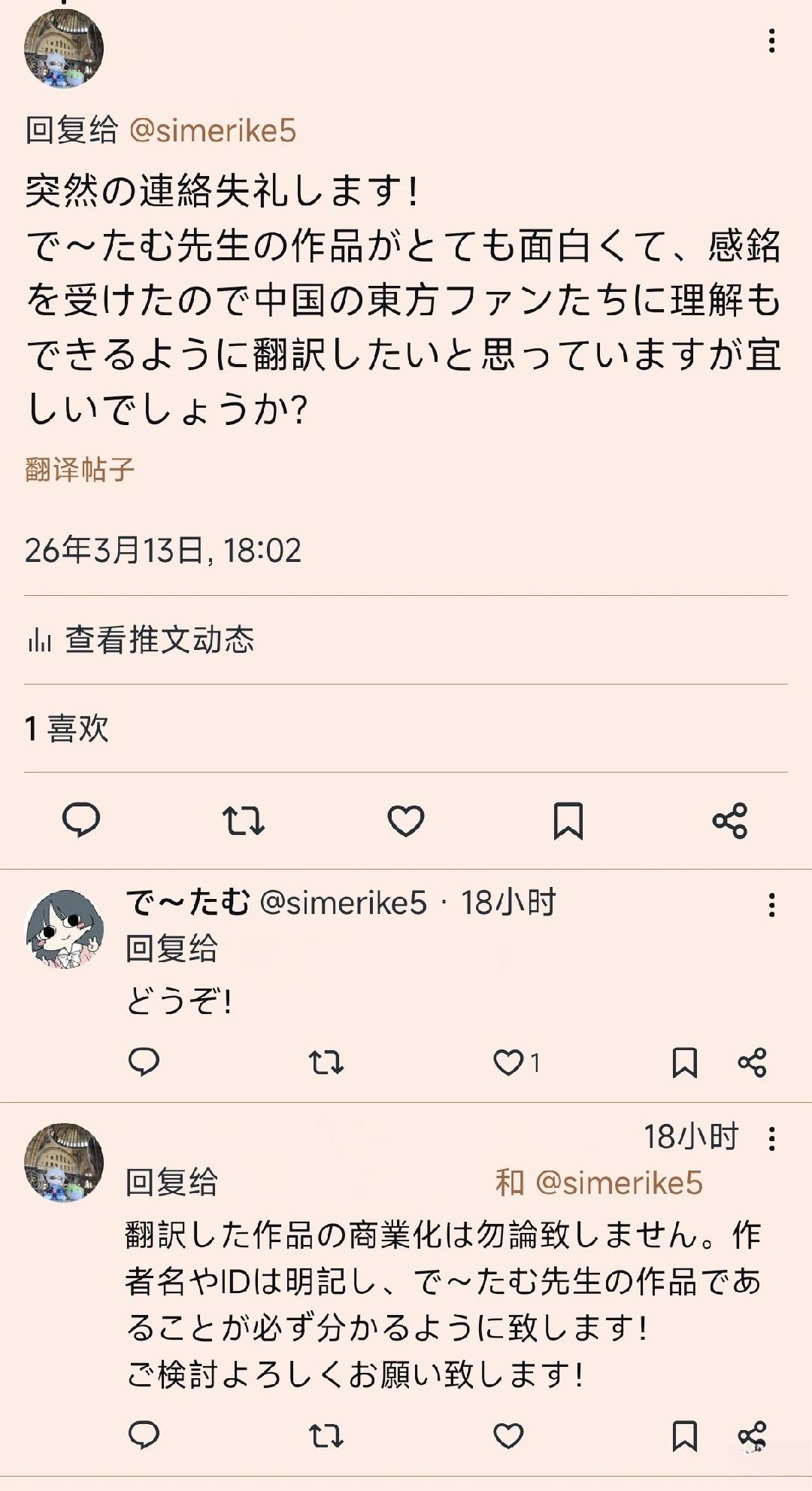Image resolution: width=812 pixels, height=1491 pixels.
Task: Reply to the main tweet
Action: [x=81, y=820]
